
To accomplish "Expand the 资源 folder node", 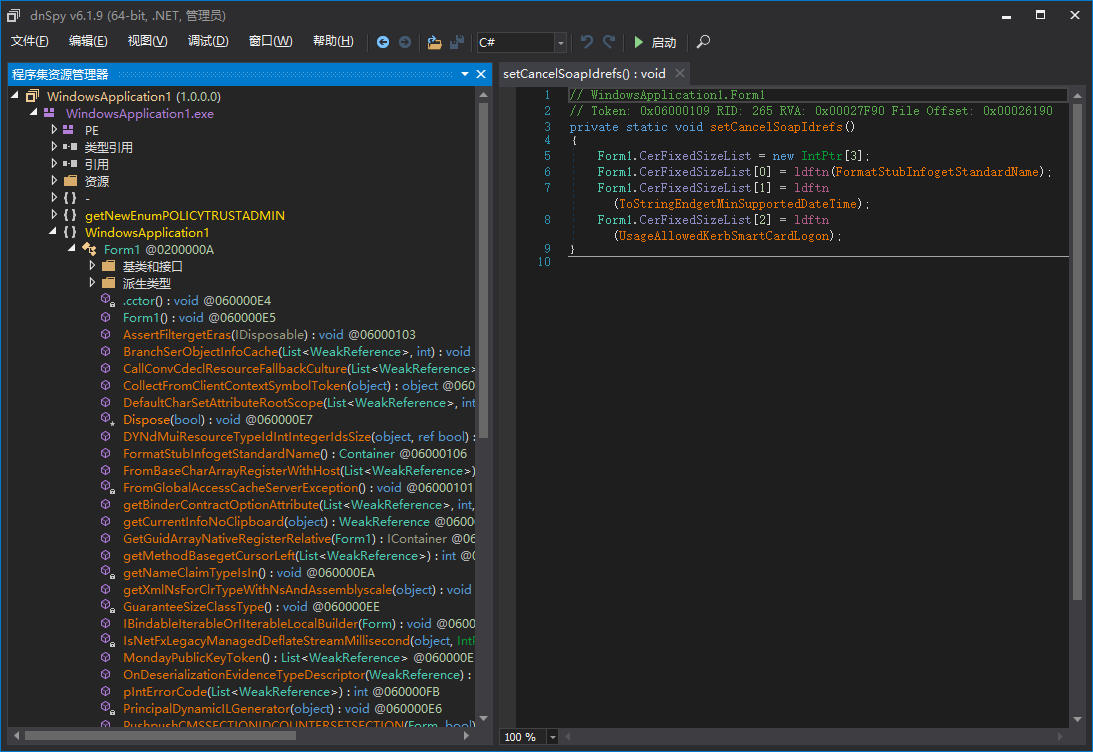I will pyautogui.click(x=55, y=181).
